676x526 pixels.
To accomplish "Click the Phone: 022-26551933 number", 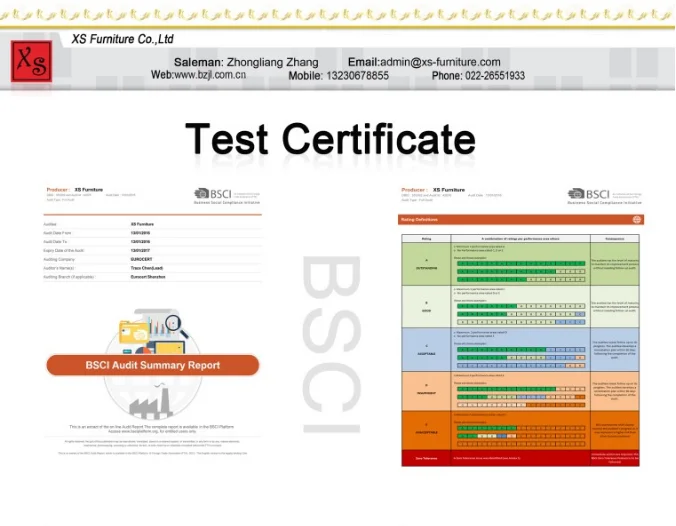I will coord(478,75).
